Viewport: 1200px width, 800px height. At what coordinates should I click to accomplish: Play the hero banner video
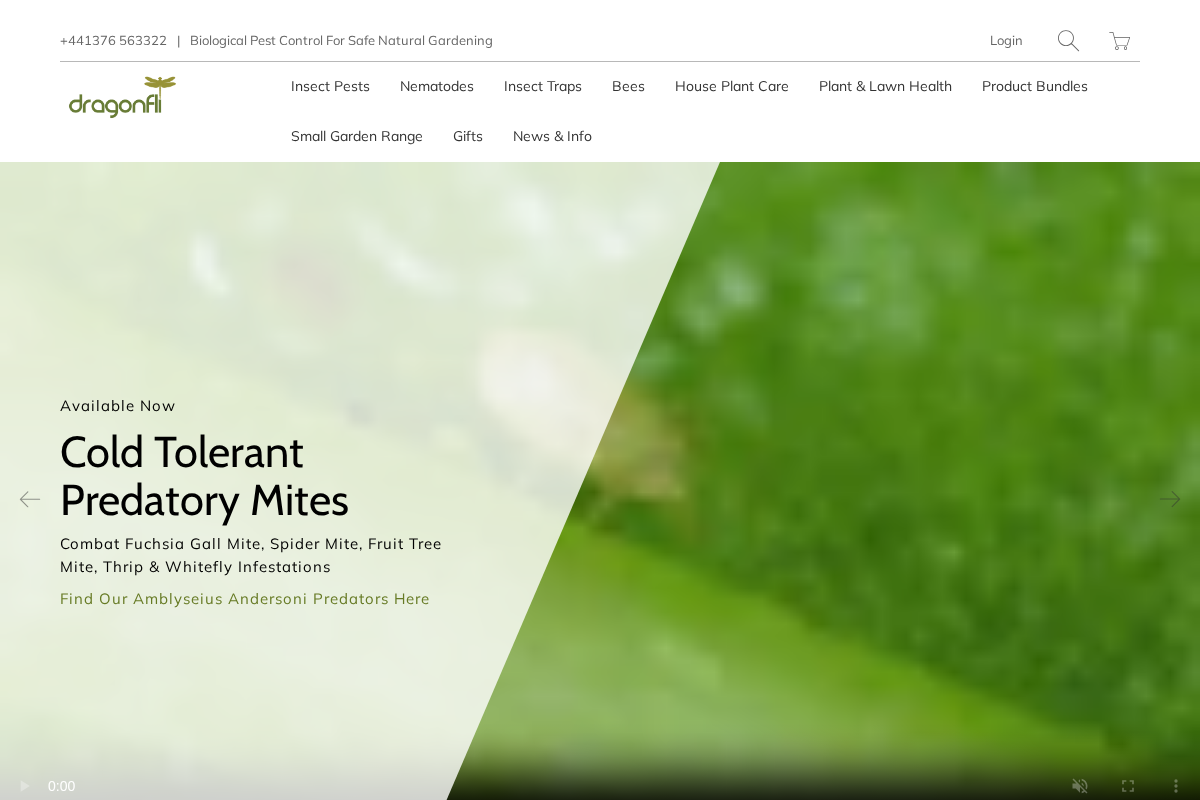click(x=24, y=786)
